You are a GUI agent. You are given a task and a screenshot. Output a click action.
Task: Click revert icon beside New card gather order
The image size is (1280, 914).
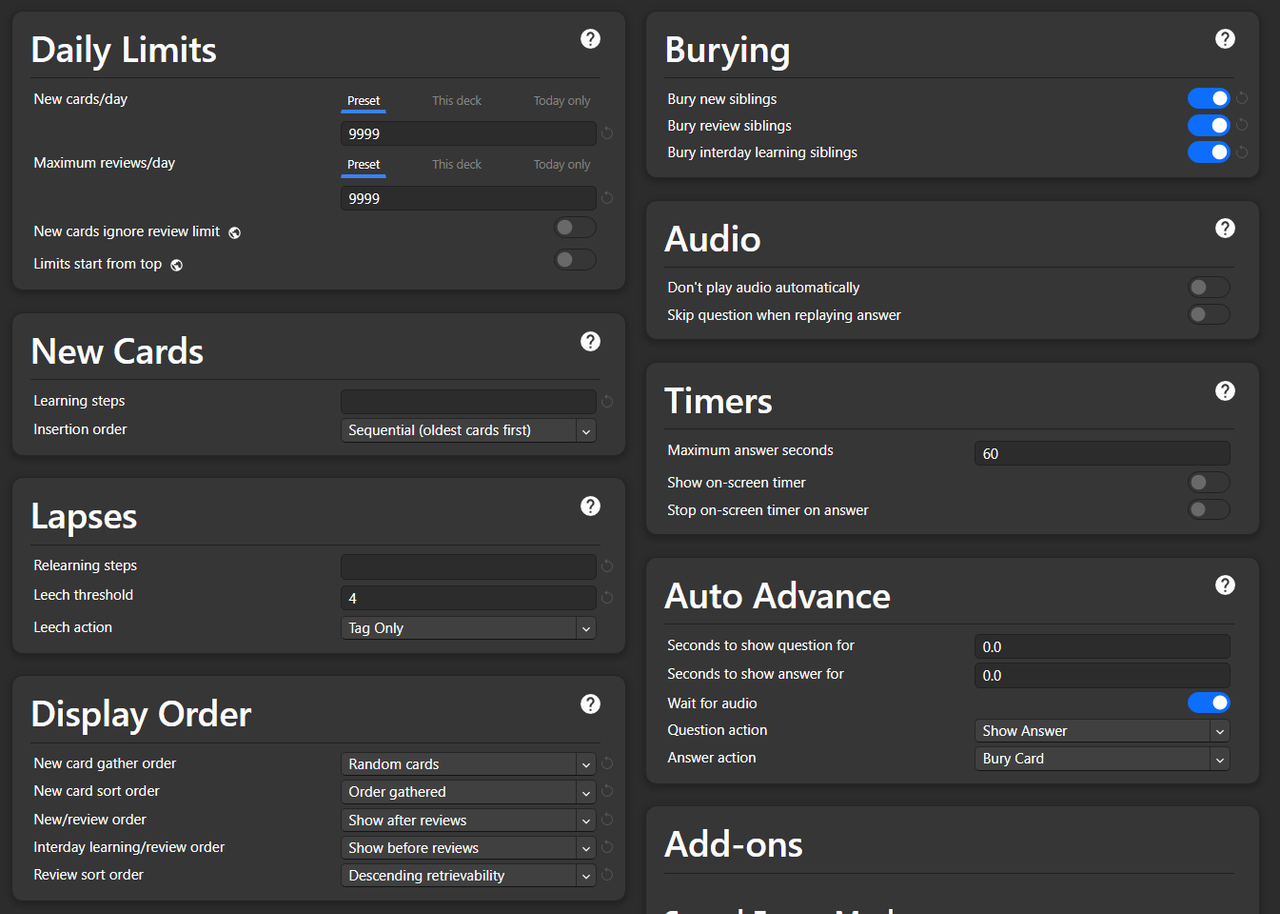point(607,764)
